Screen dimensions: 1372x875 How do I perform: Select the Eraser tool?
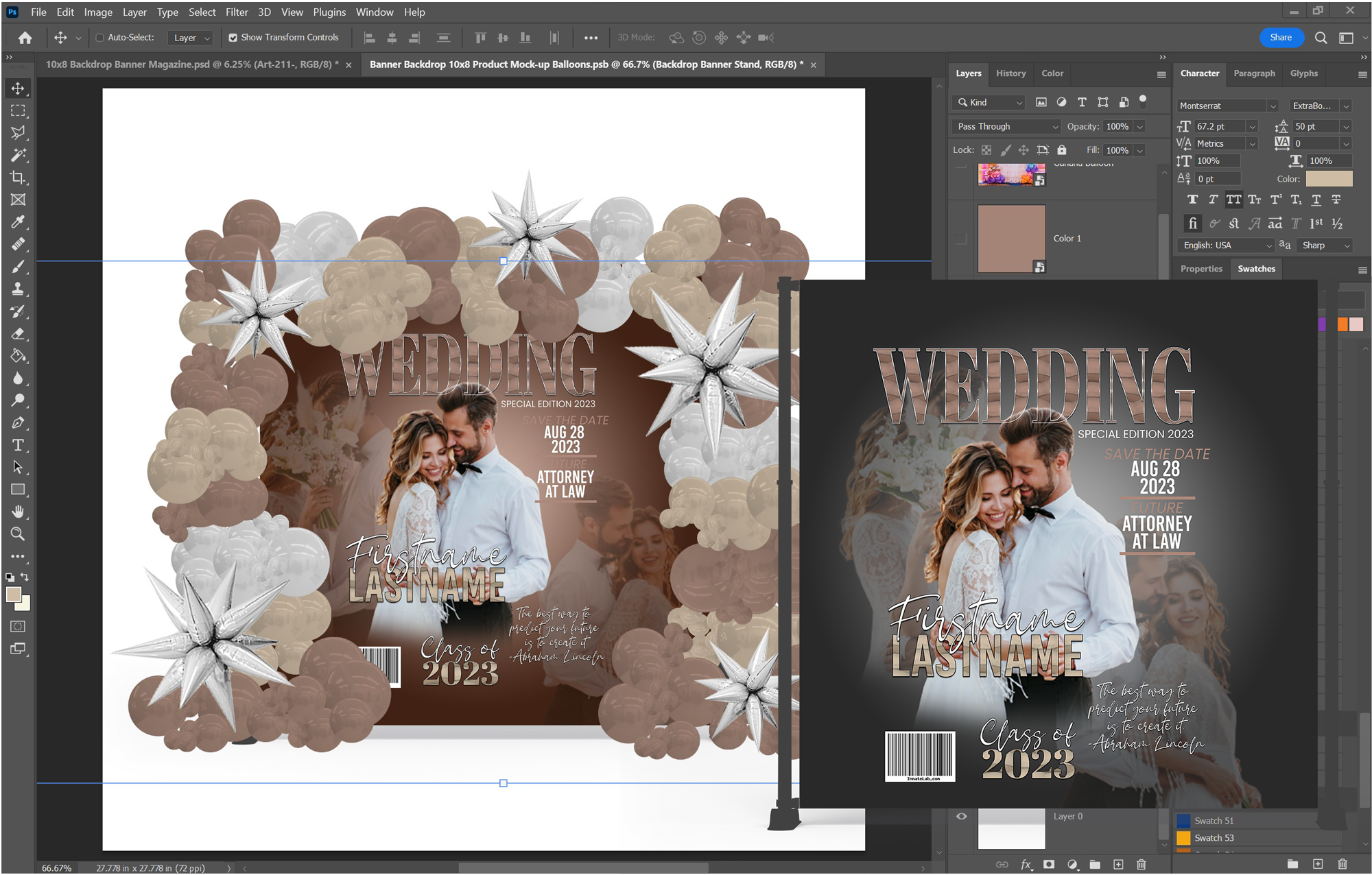18,334
